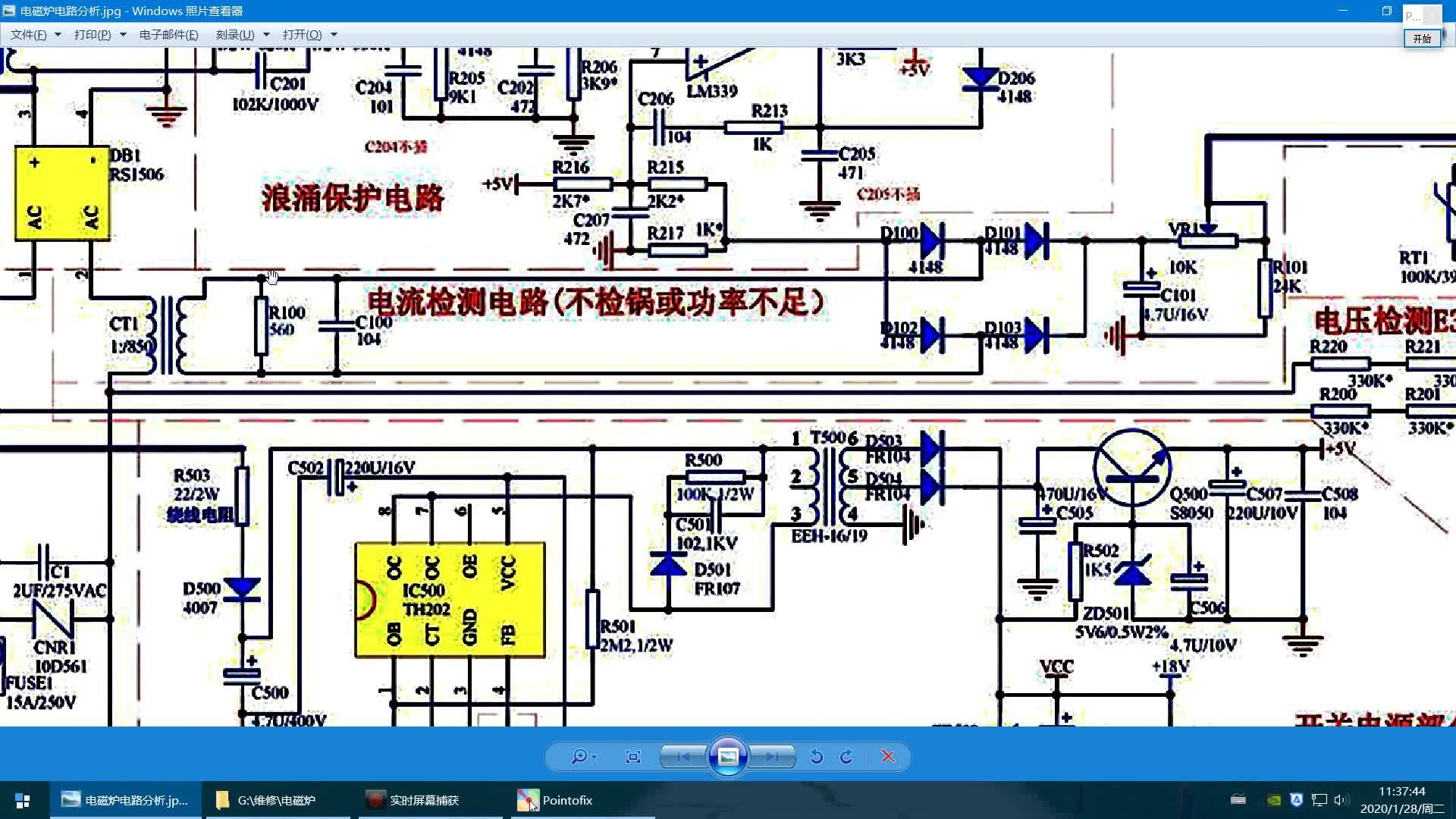The image size is (1456, 819).
Task: Click the photo viewer title bar icon
Action: click(9, 11)
